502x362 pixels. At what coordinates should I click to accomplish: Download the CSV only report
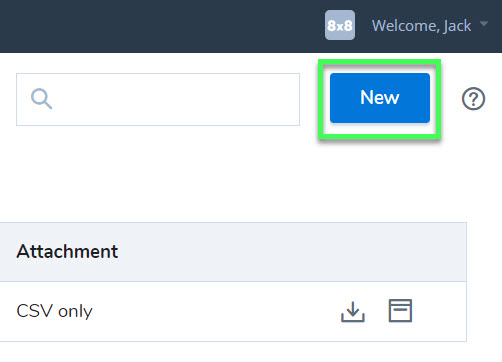click(353, 311)
